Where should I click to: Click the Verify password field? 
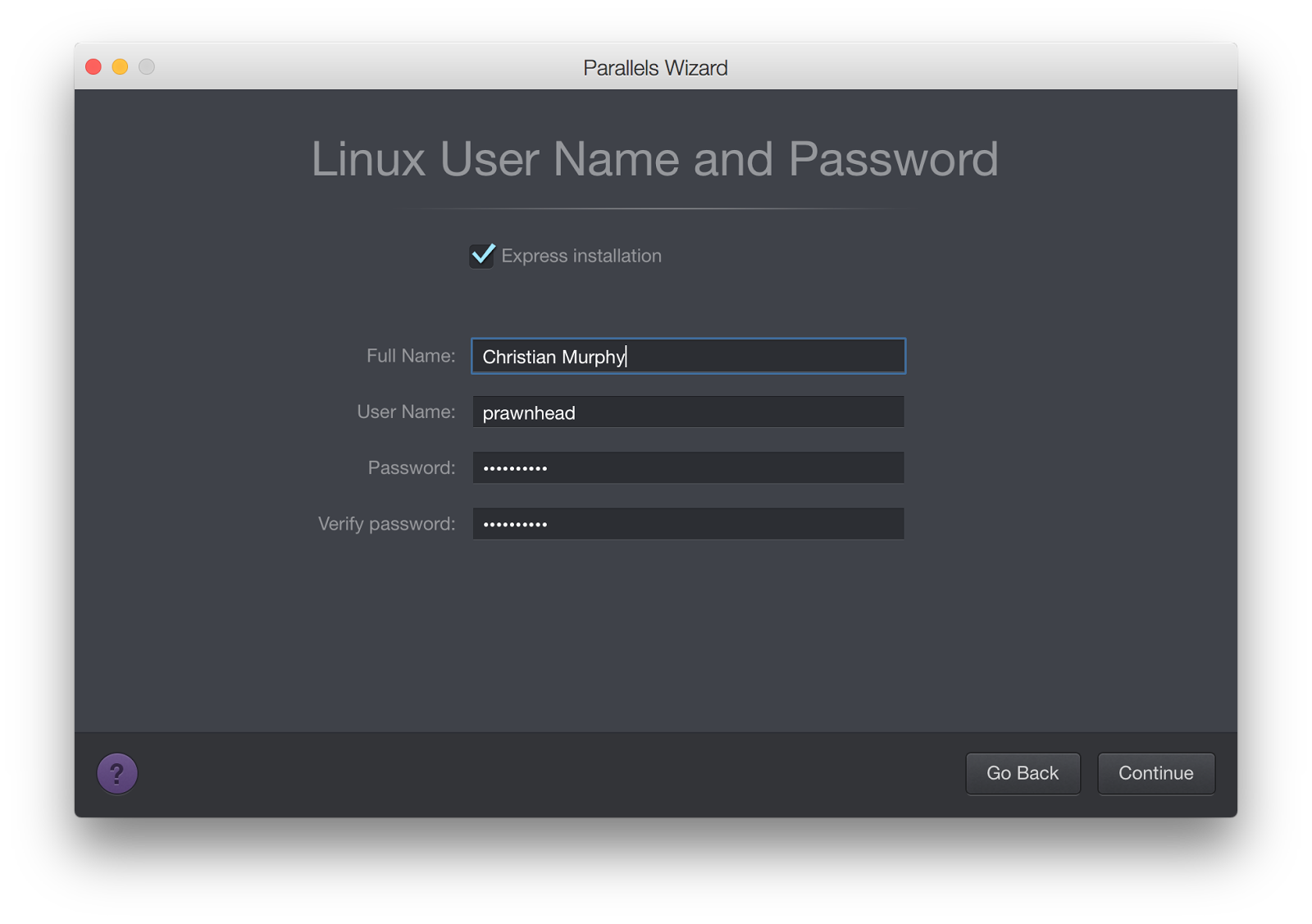point(687,523)
